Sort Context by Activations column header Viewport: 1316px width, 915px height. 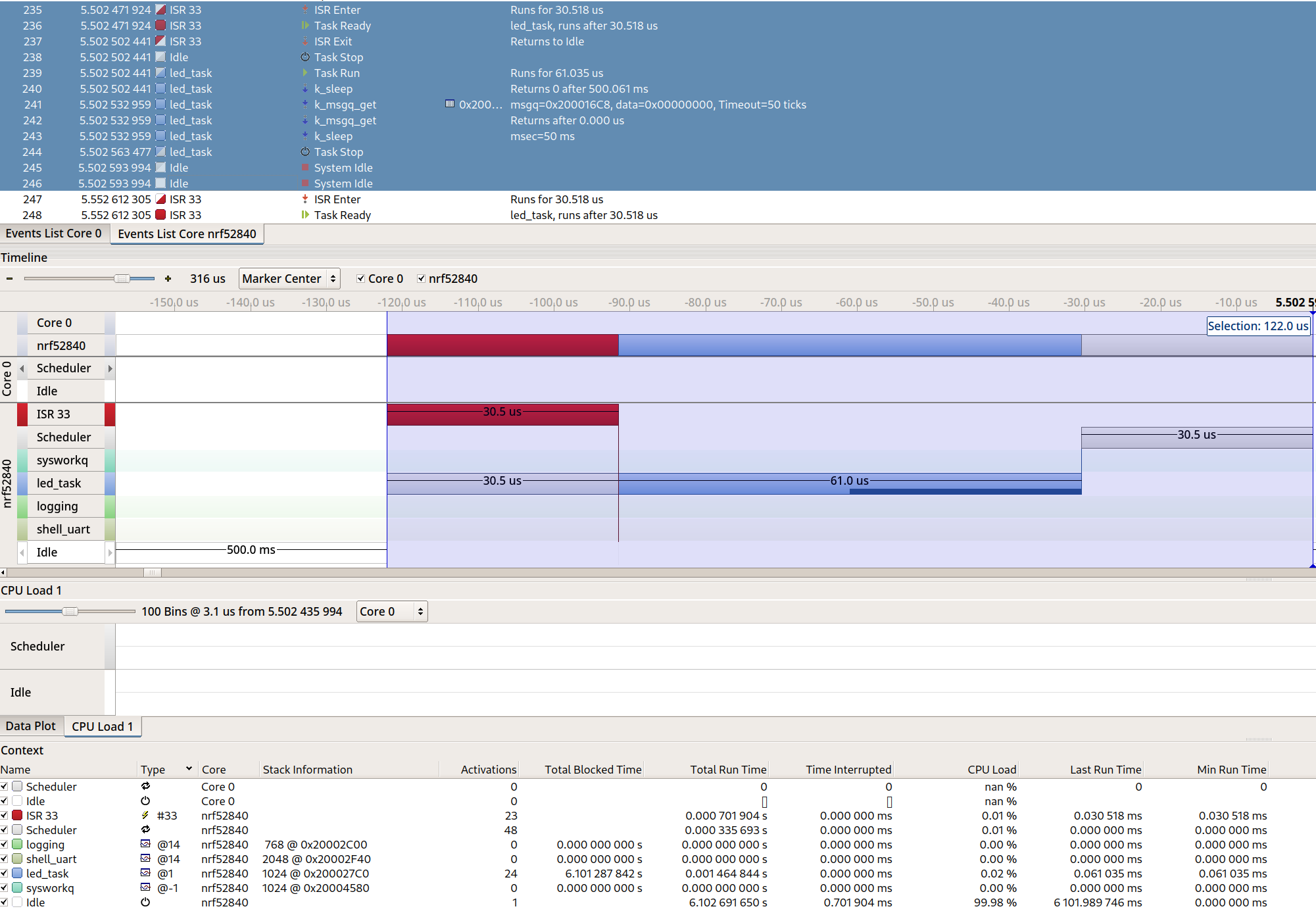pyautogui.click(x=488, y=770)
